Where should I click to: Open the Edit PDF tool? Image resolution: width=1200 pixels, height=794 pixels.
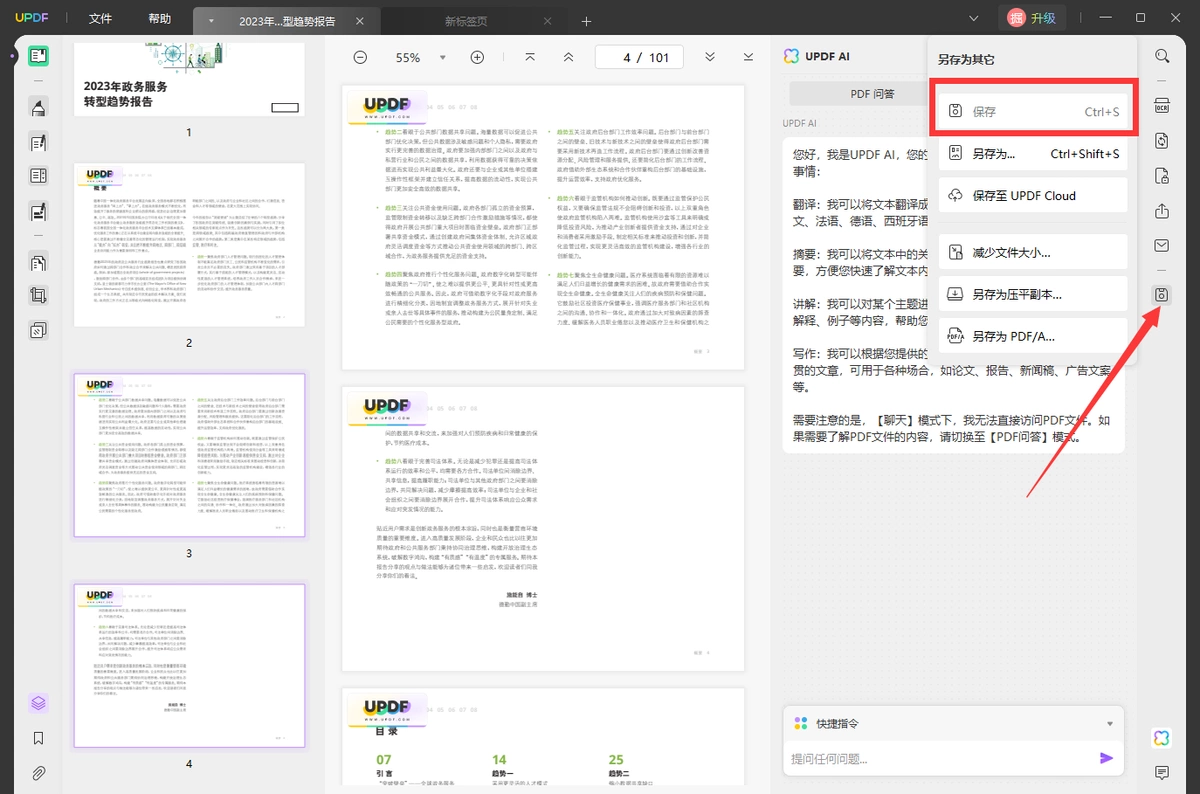pyautogui.click(x=38, y=143)
